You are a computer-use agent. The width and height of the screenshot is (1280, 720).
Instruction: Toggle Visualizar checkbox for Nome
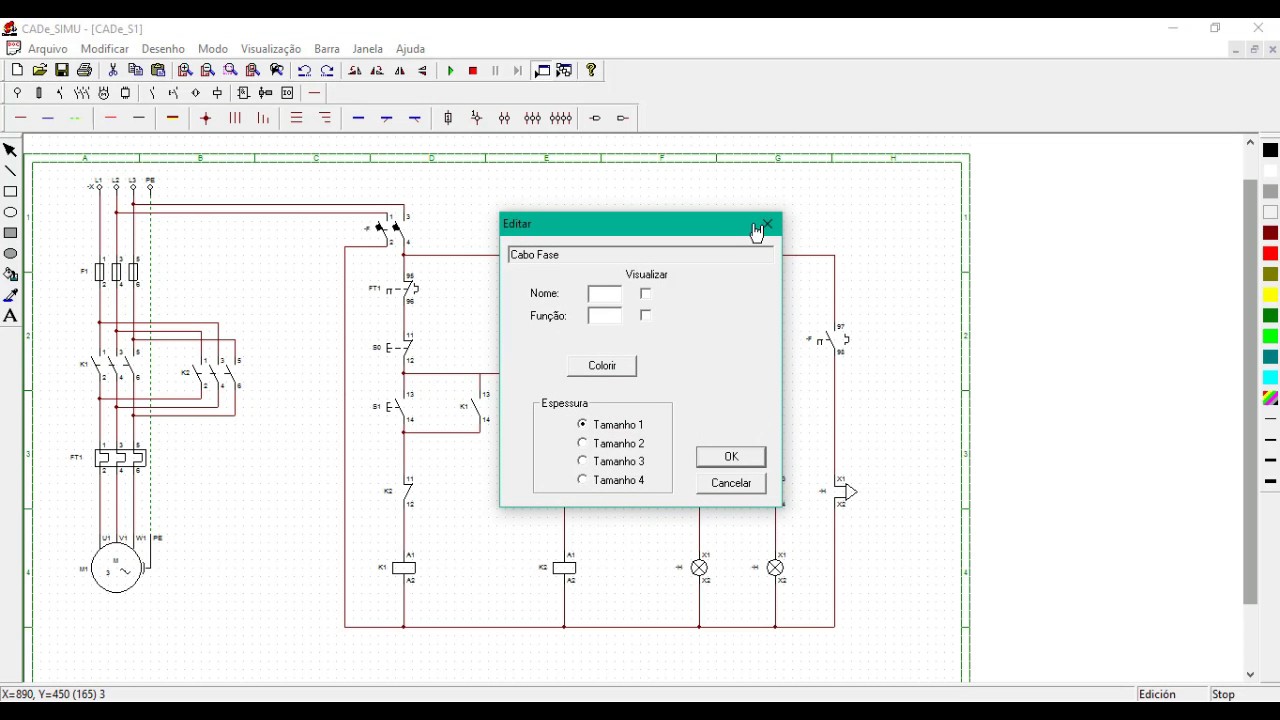click(x=646, y=293)
